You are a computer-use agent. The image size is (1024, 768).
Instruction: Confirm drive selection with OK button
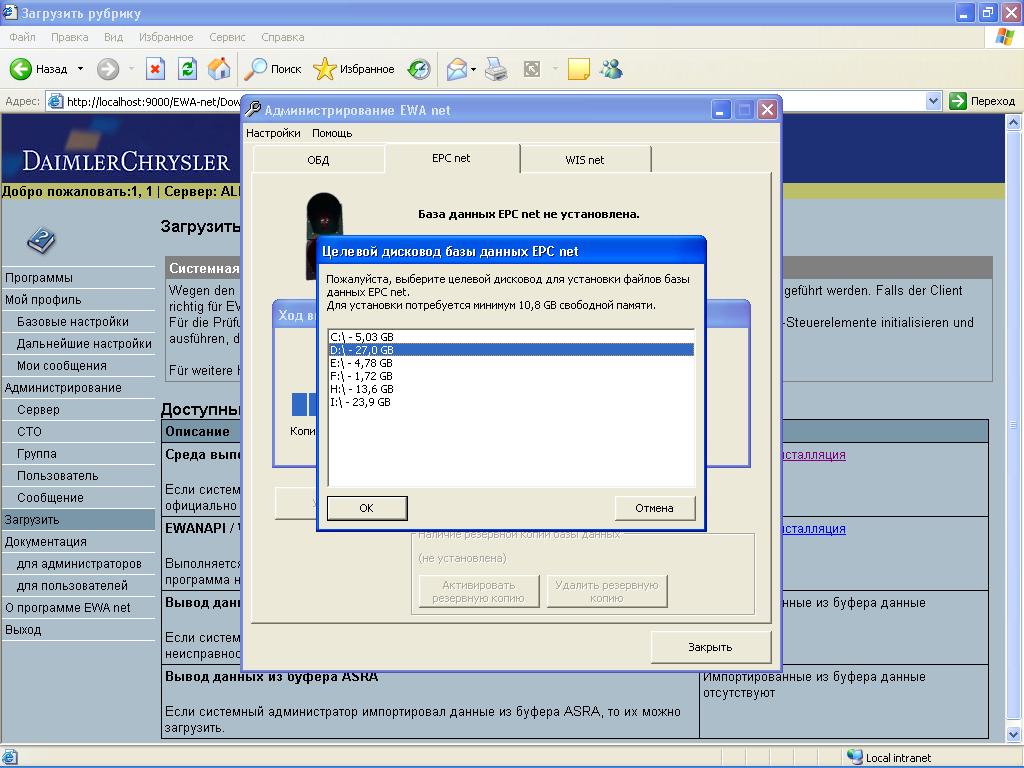(367, 508)
